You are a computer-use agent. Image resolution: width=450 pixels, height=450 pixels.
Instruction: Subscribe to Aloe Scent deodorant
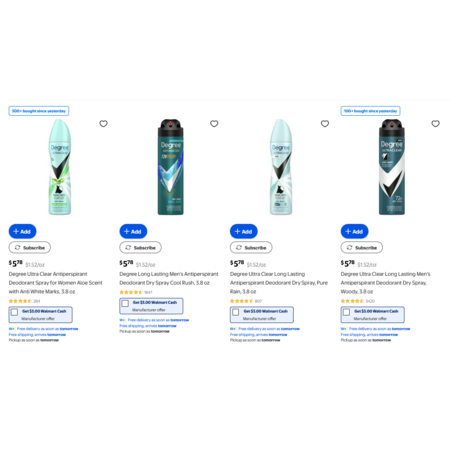30,248
